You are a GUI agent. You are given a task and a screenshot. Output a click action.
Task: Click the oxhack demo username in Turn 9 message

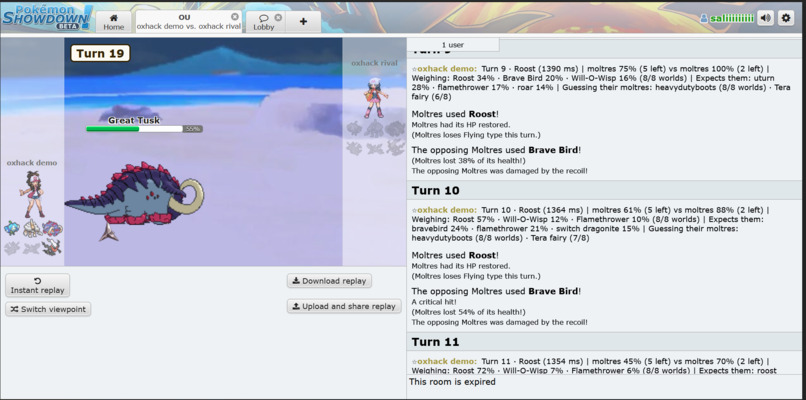pos(447,68)
